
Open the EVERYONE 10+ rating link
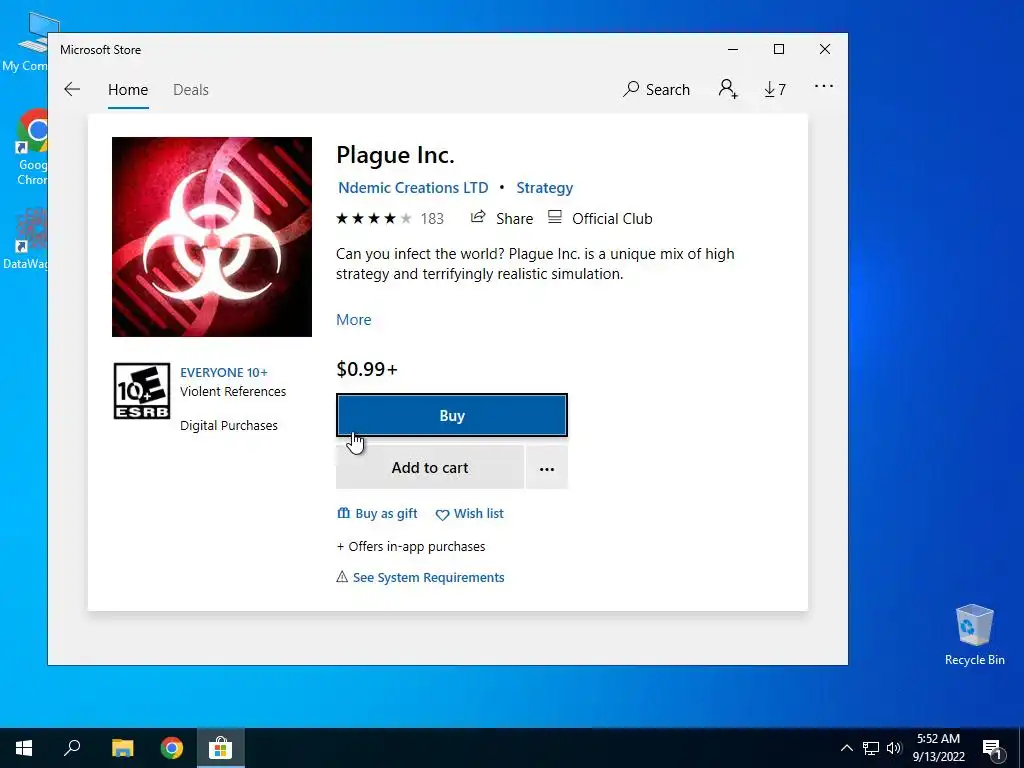pos(224,372)
